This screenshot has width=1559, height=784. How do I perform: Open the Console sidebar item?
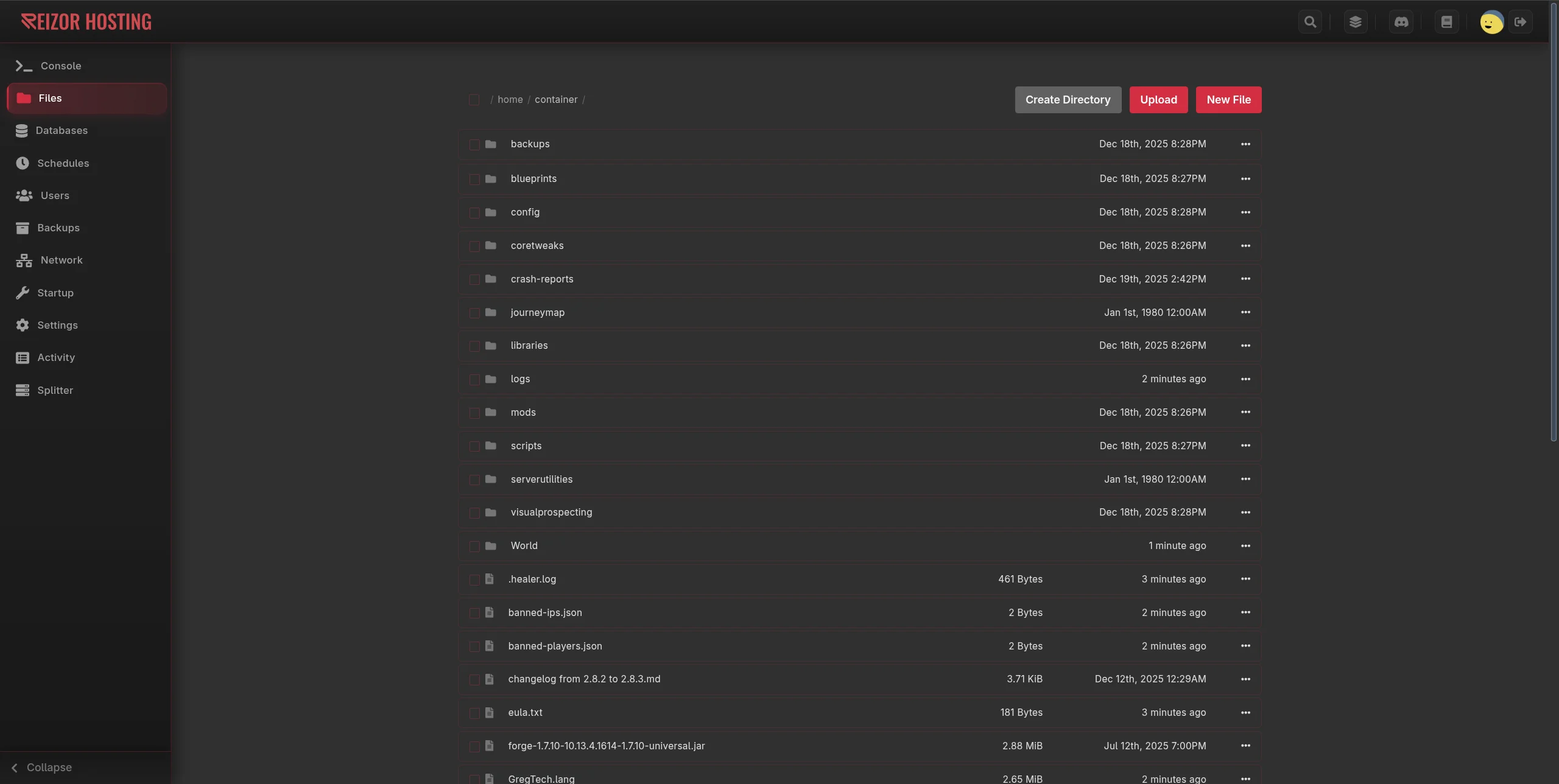click(x=60, y=66)
